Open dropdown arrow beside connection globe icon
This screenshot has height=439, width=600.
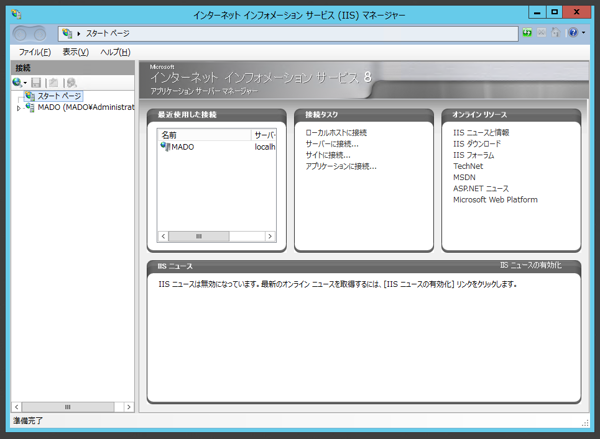(25, 83)
